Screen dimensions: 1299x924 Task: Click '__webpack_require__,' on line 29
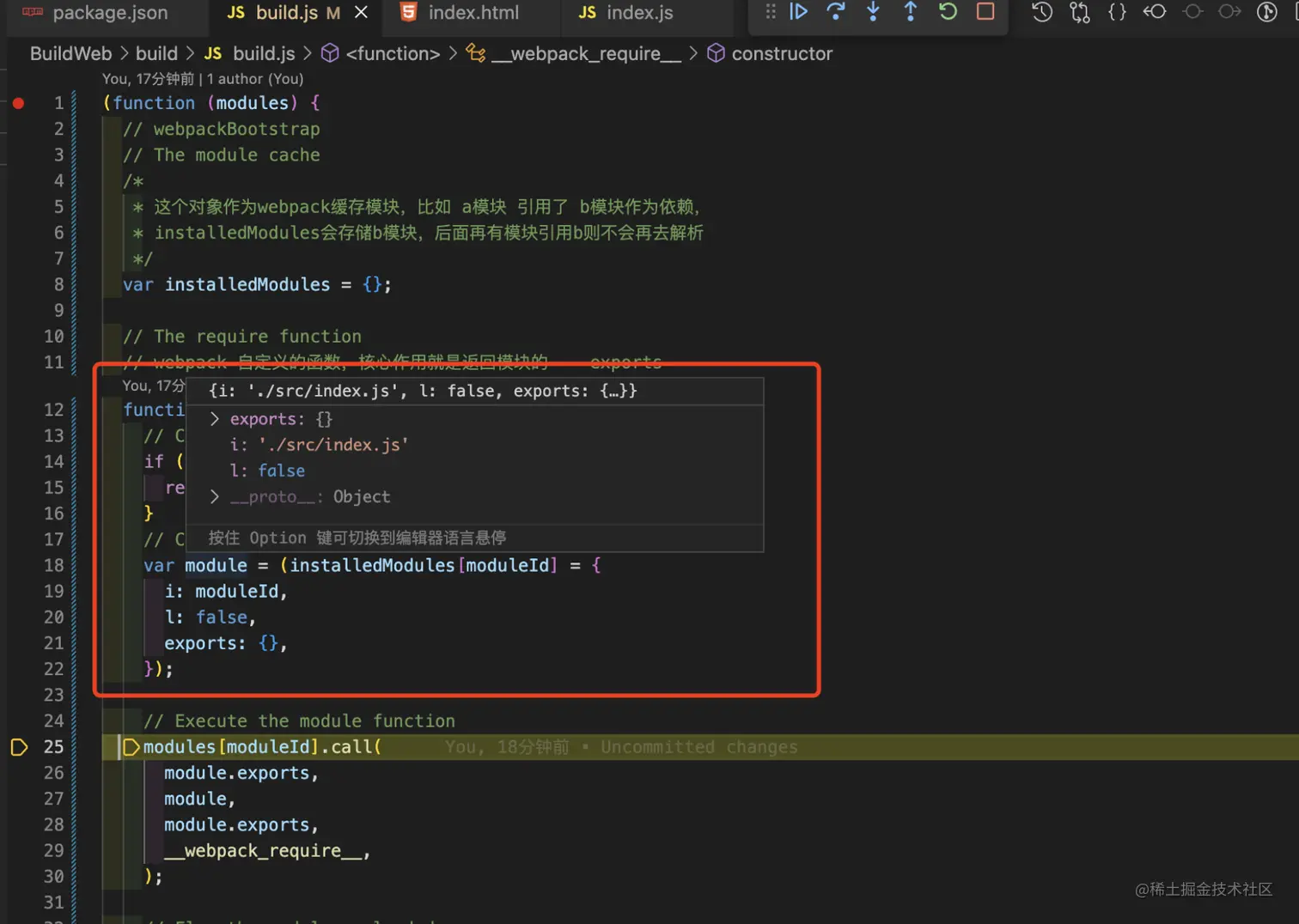[x=267, y=850]
